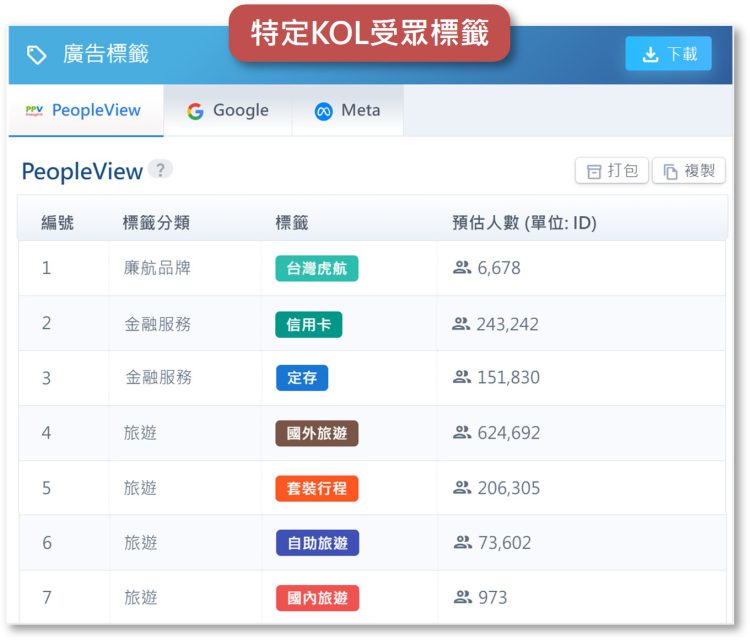Click 金融服務 in row 3
Image resolution: width=750 pixels, height=640 pixels.
(x=158, y=377)
